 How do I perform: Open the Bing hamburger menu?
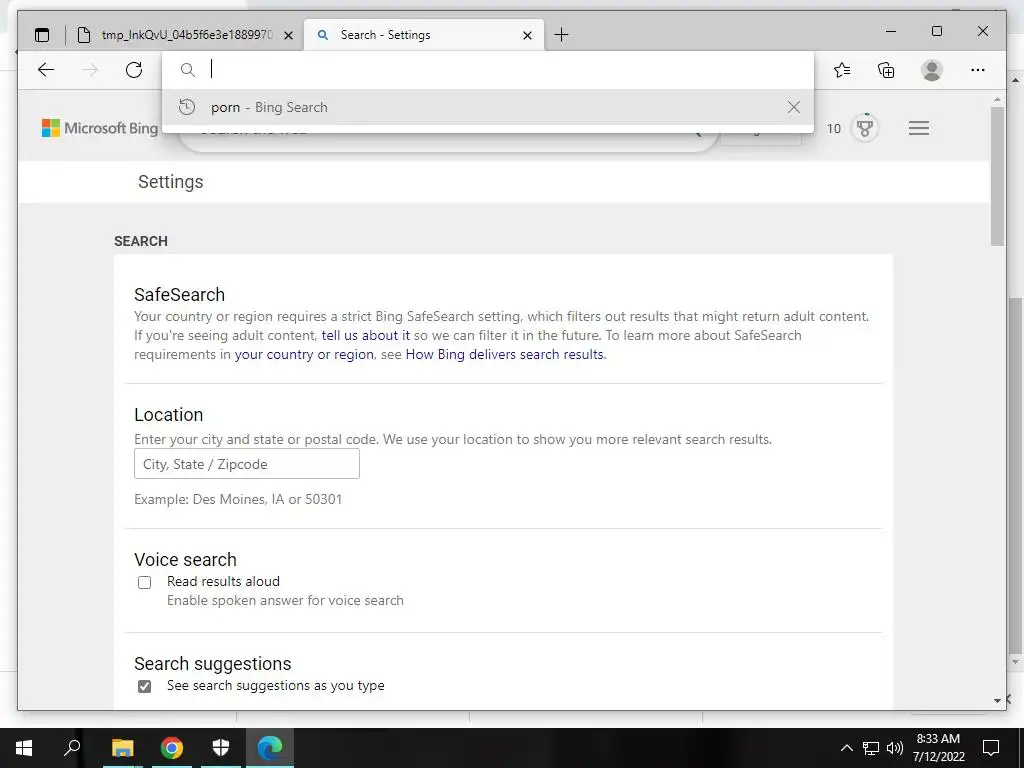919,128
